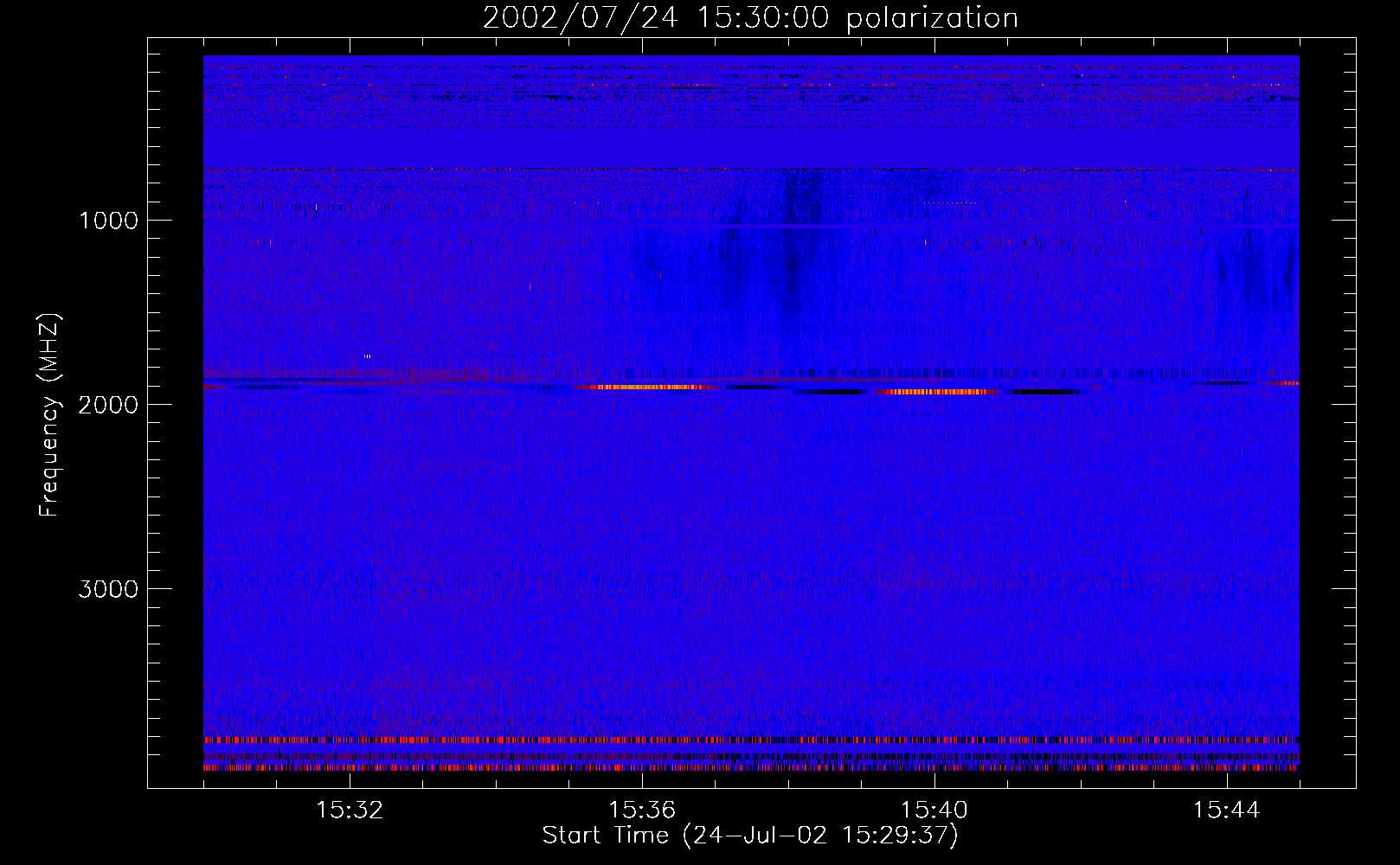Click the 2000 frequency tick label

(108, 405)
